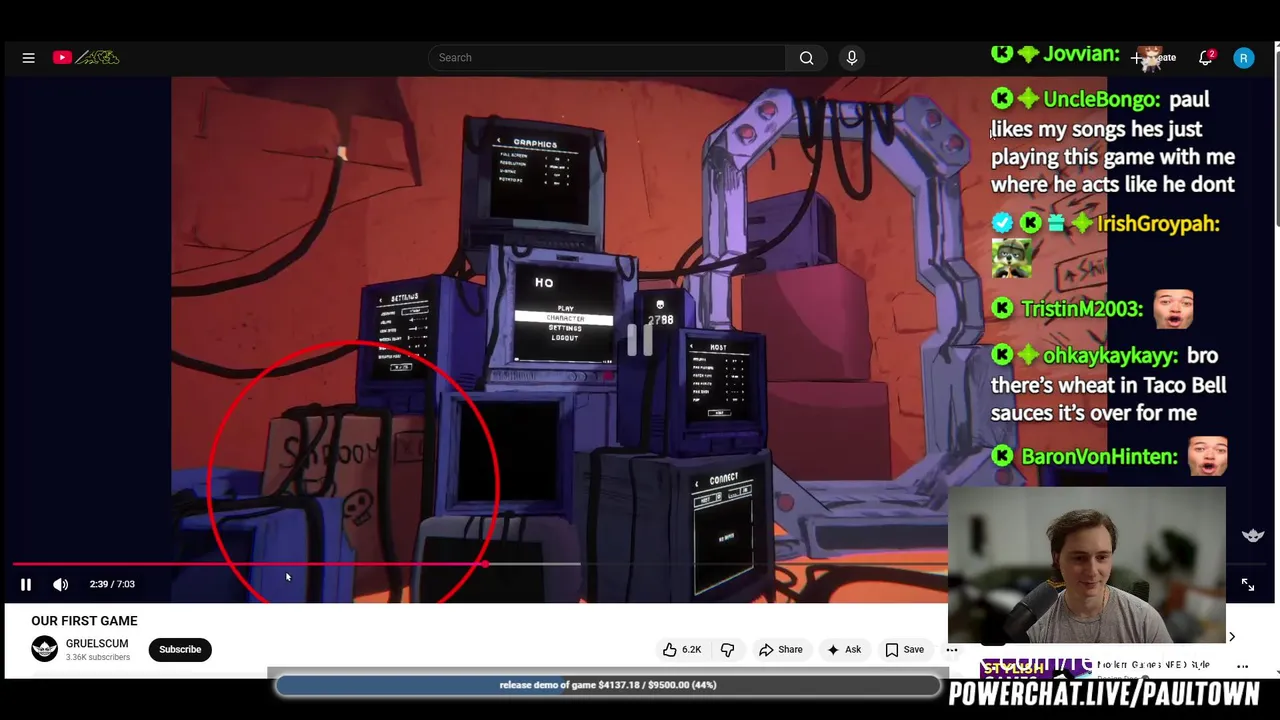Screen dimensions: 1280x720
Task: Click the video title OUR FIRST GAME
Action: [x=84, y=621]
